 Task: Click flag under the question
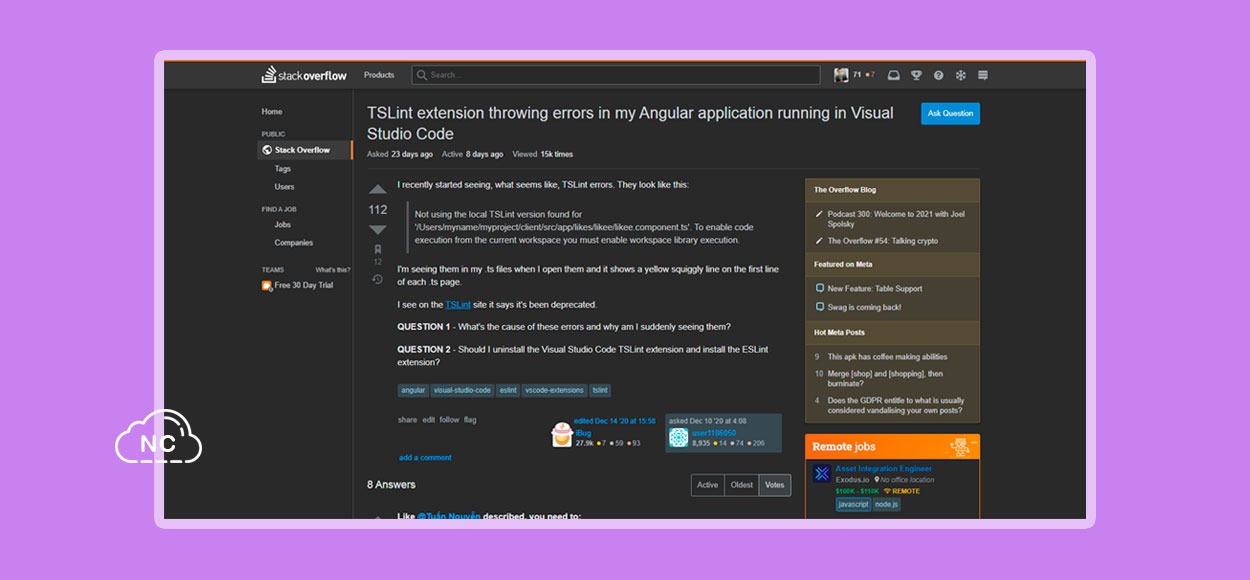coord(470,420)
